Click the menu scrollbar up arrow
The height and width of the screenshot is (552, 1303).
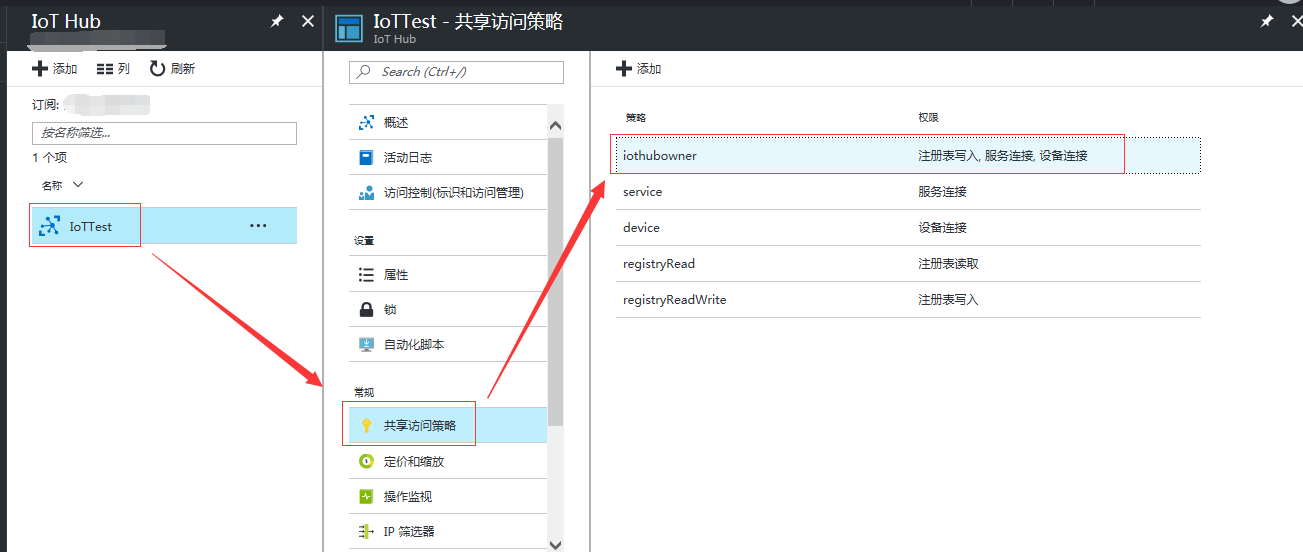point(556,125)
